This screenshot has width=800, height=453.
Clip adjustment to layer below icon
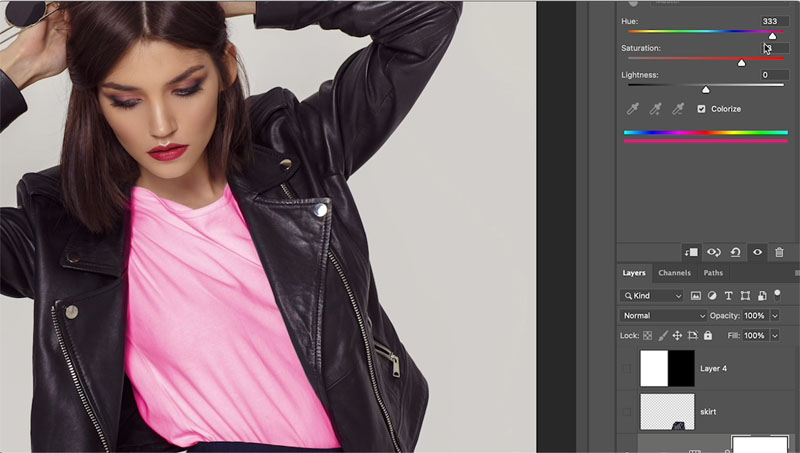tap(691, 252)
